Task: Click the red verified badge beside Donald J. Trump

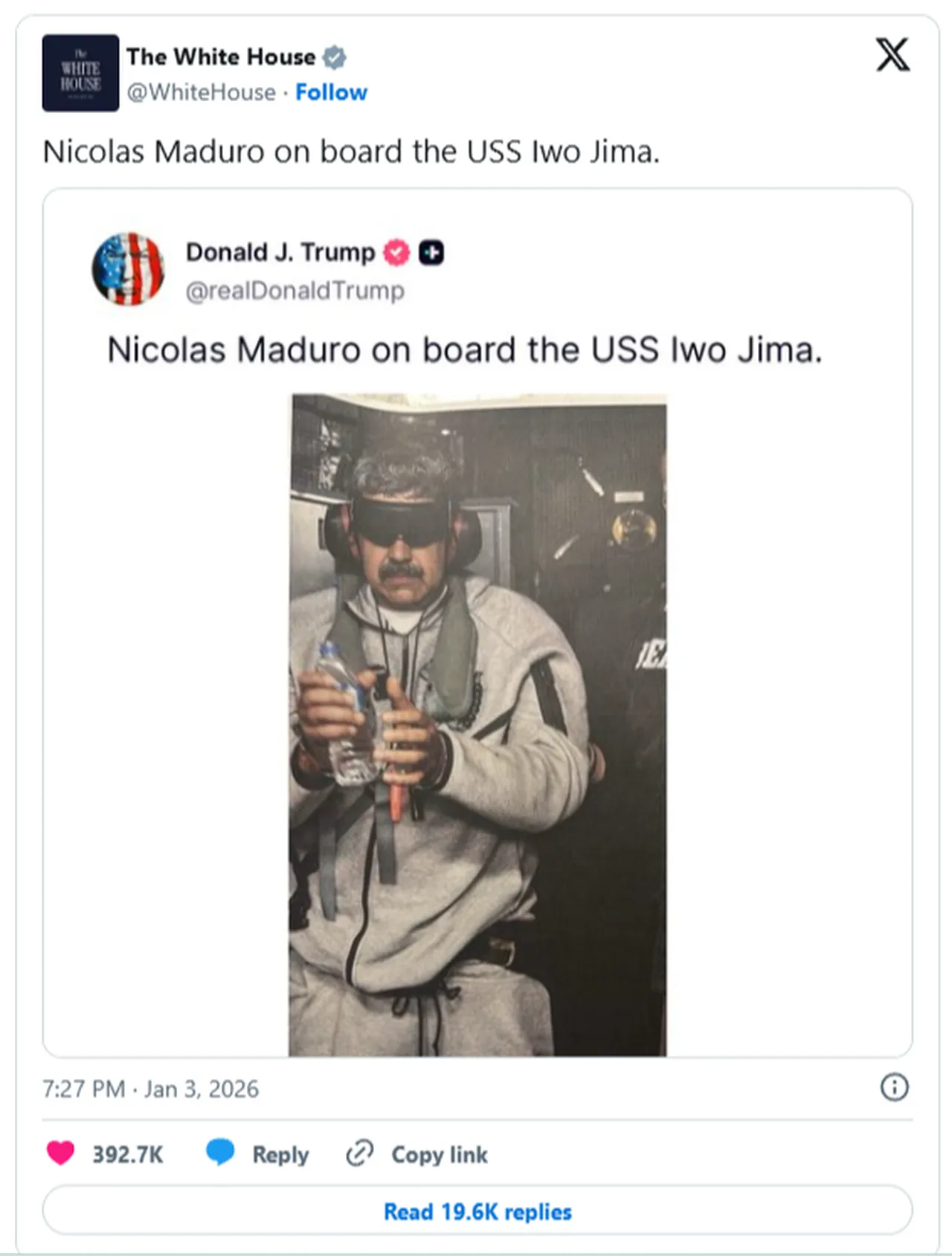Action: (x=396, y=253)
